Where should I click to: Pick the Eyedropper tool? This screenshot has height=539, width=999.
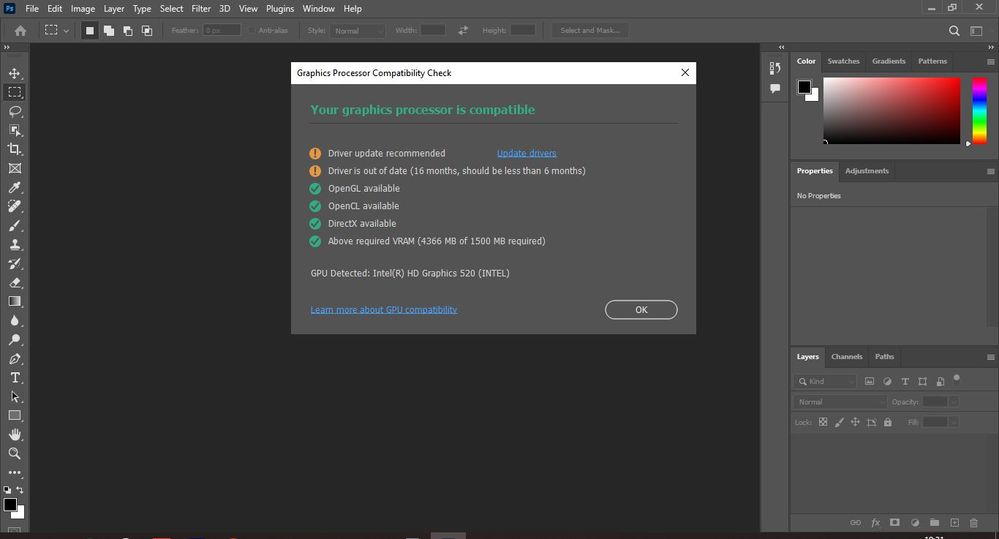pos(15,187)
